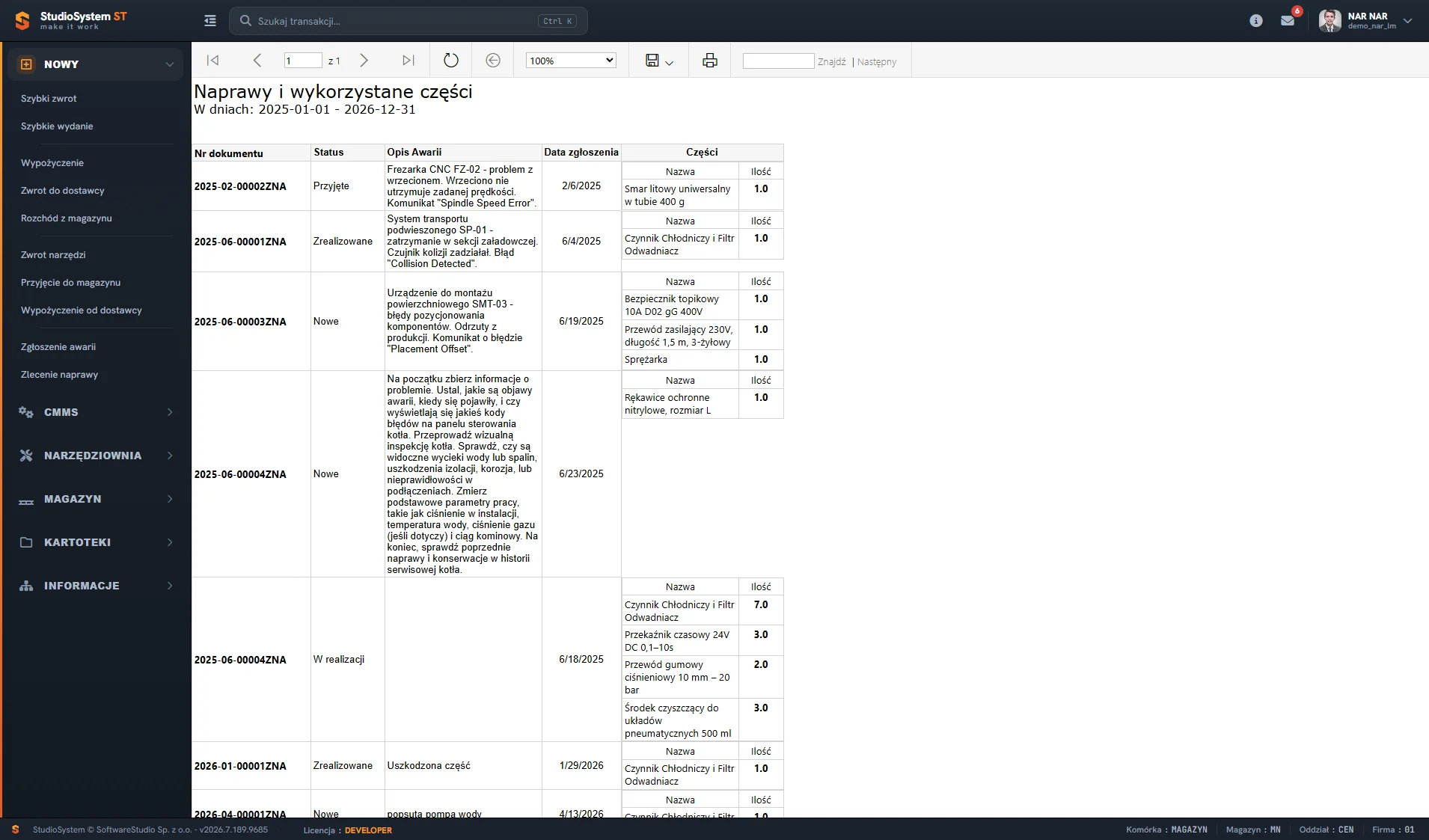Image resolution: width=1429 pixels, height=840 pixels.
Task: Open the NAR NAR user menu chevron
Action: [x=1408, y=21]
